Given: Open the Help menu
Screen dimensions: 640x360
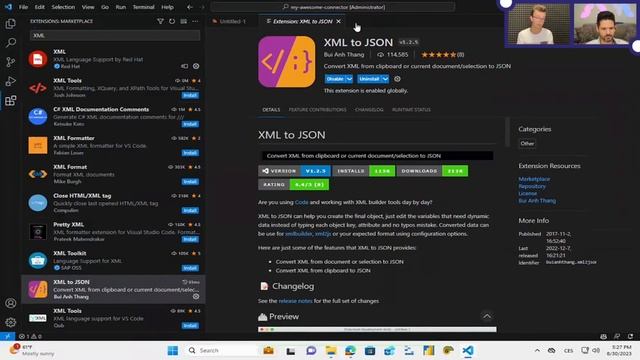Looking at the screenshot, I should click(167, 7).
